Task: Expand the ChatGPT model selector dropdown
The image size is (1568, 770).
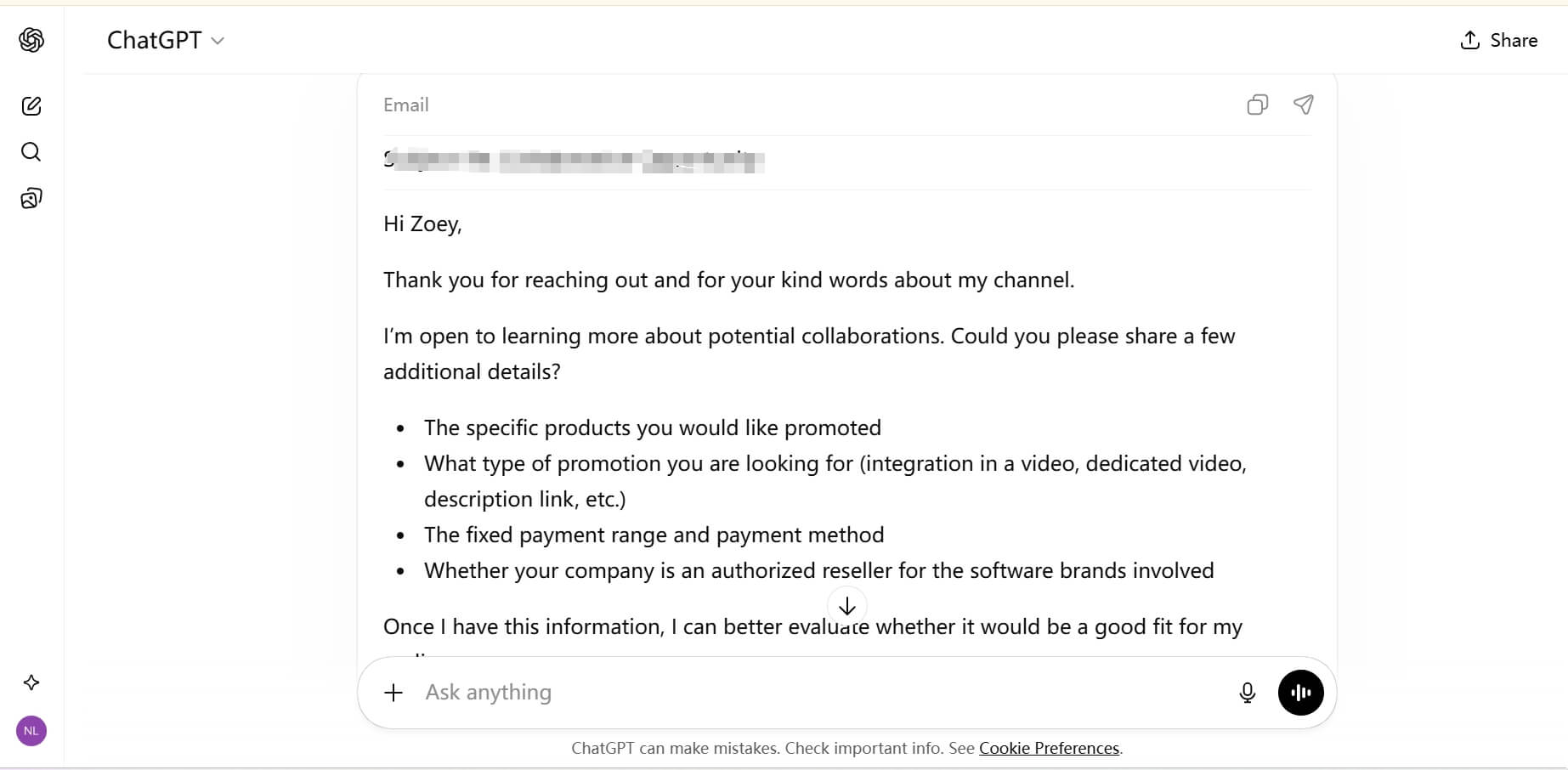Action: click(166, 41)
